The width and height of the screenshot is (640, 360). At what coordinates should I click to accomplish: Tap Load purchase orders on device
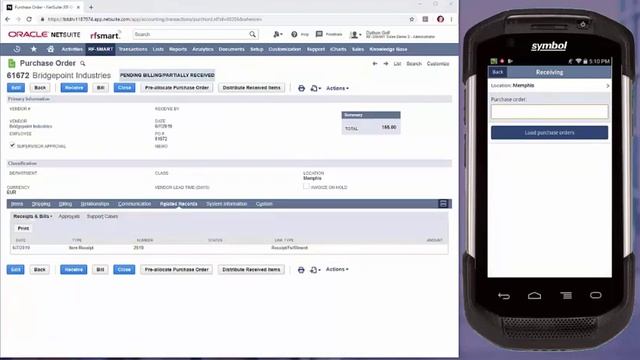[x=549, y=133]
